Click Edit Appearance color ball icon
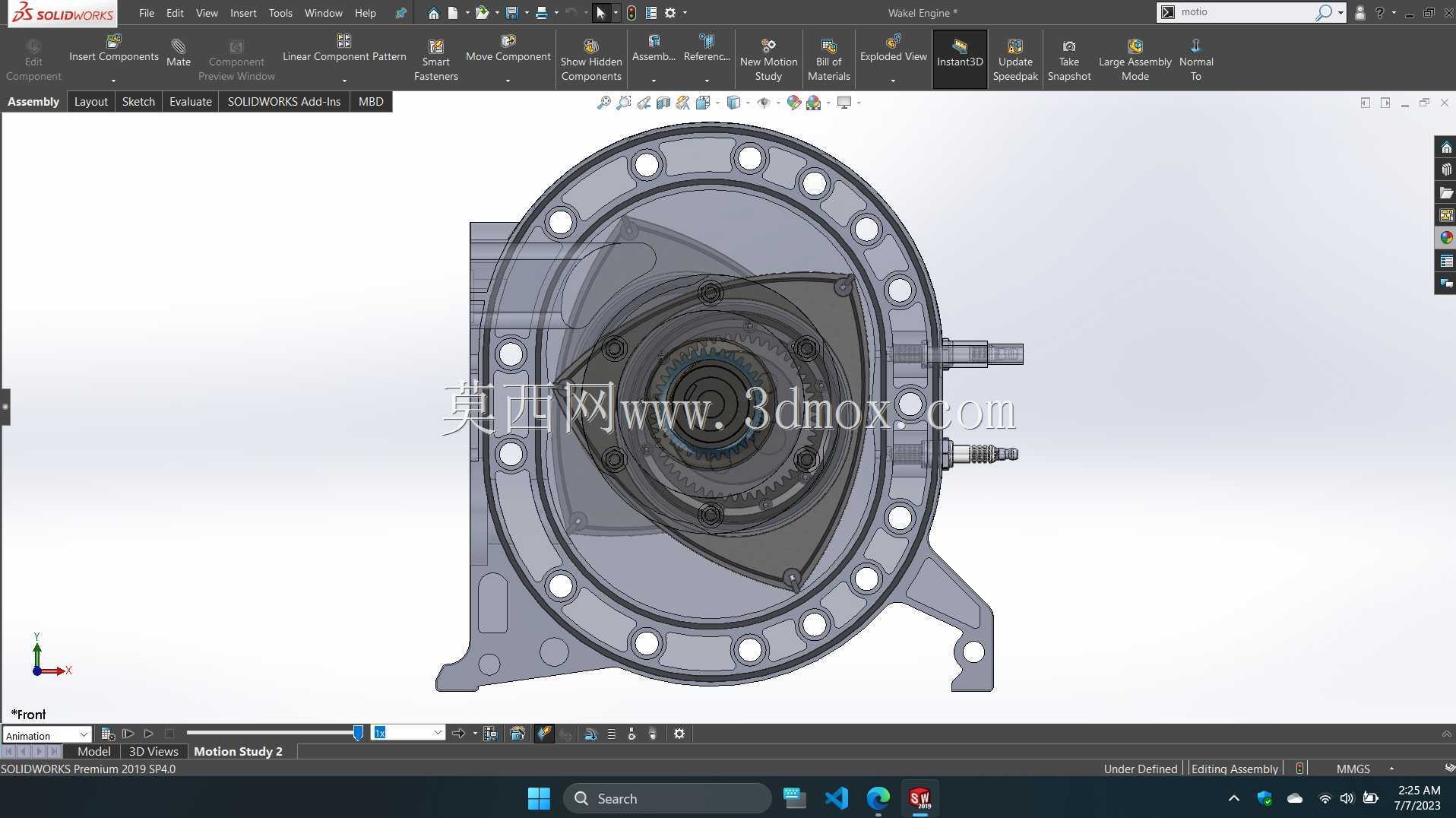 [x=793, y=103]
